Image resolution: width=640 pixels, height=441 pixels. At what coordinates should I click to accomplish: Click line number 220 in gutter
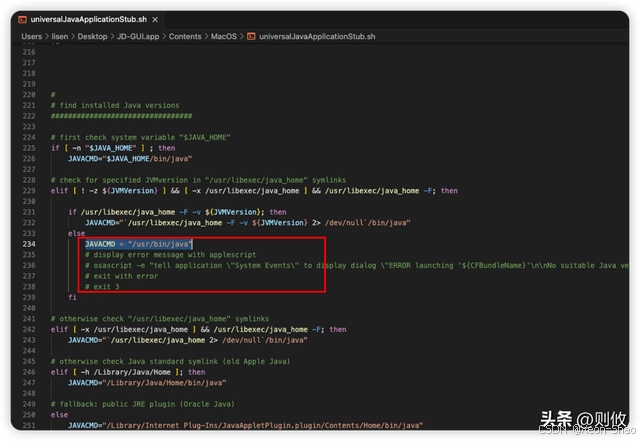[x=29, y=94]
